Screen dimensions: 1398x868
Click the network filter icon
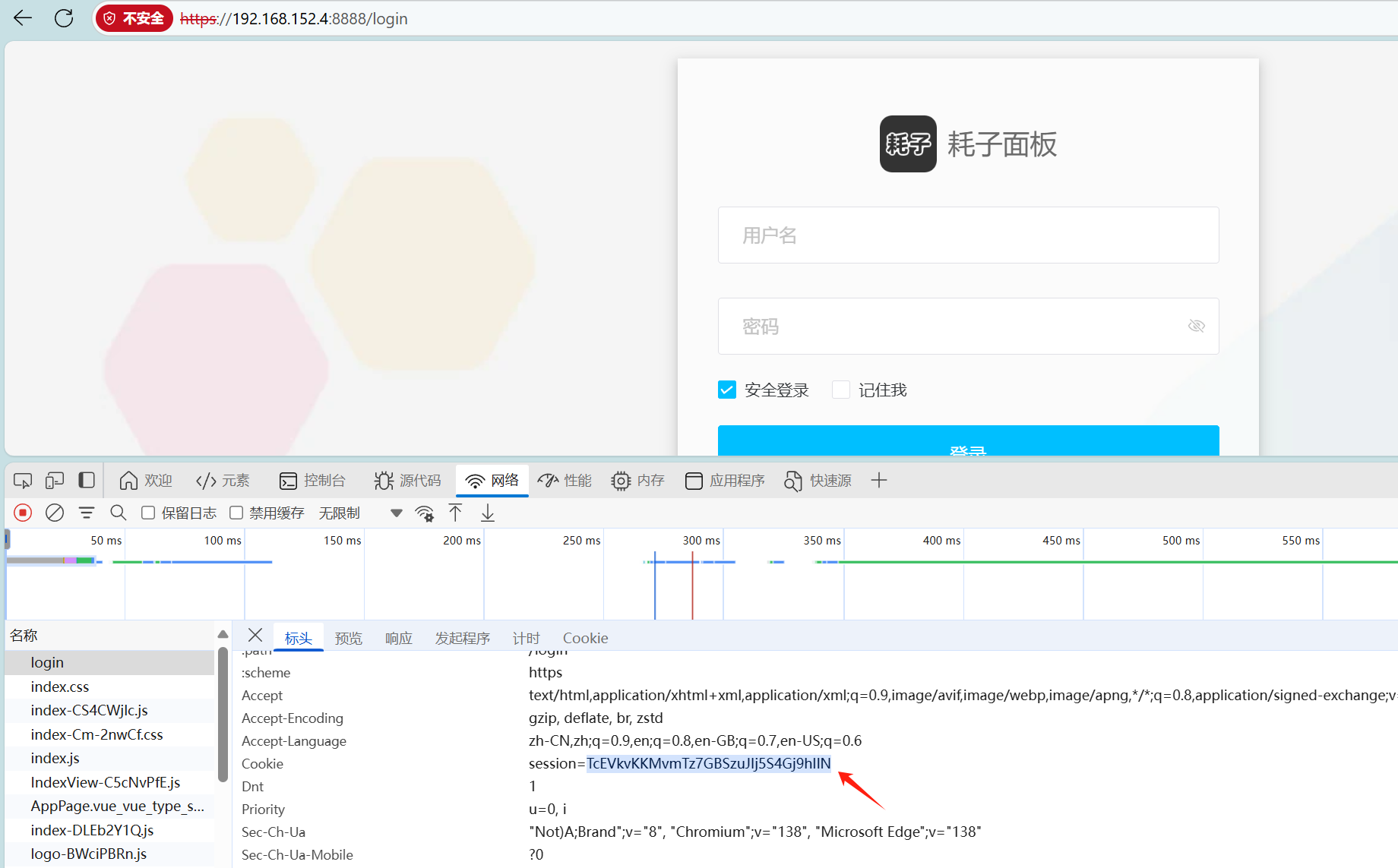87,513
